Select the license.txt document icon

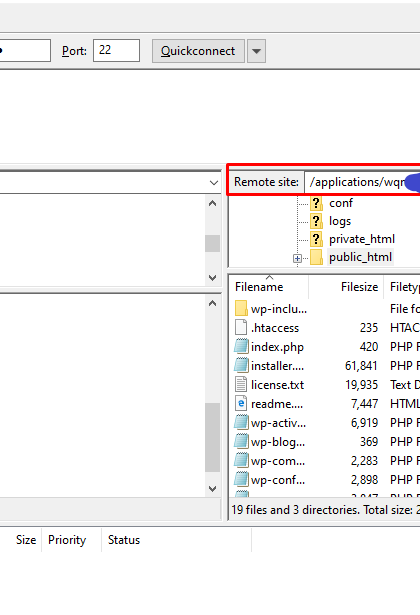click(x=241, y=384)
